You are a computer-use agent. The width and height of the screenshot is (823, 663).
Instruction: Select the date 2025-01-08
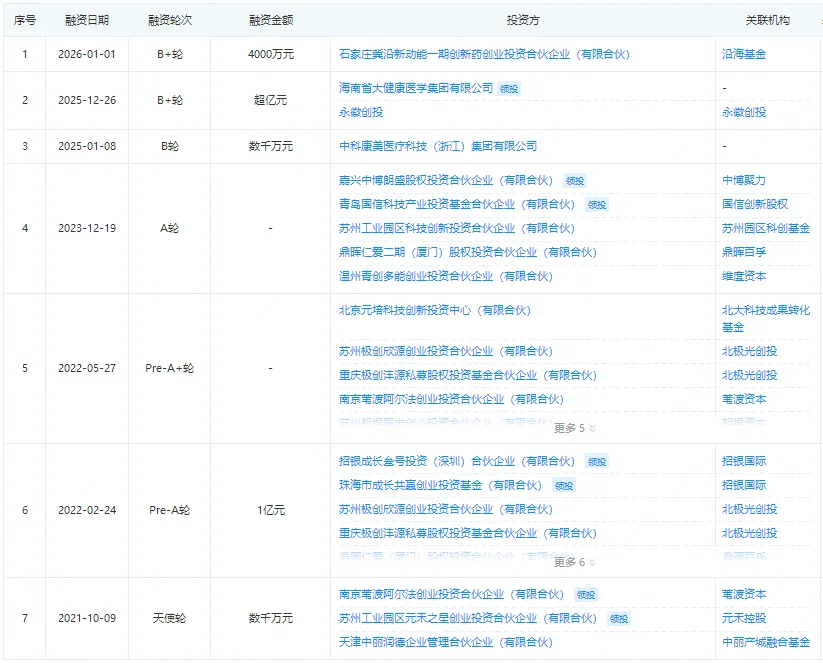[x=87, y=146]
